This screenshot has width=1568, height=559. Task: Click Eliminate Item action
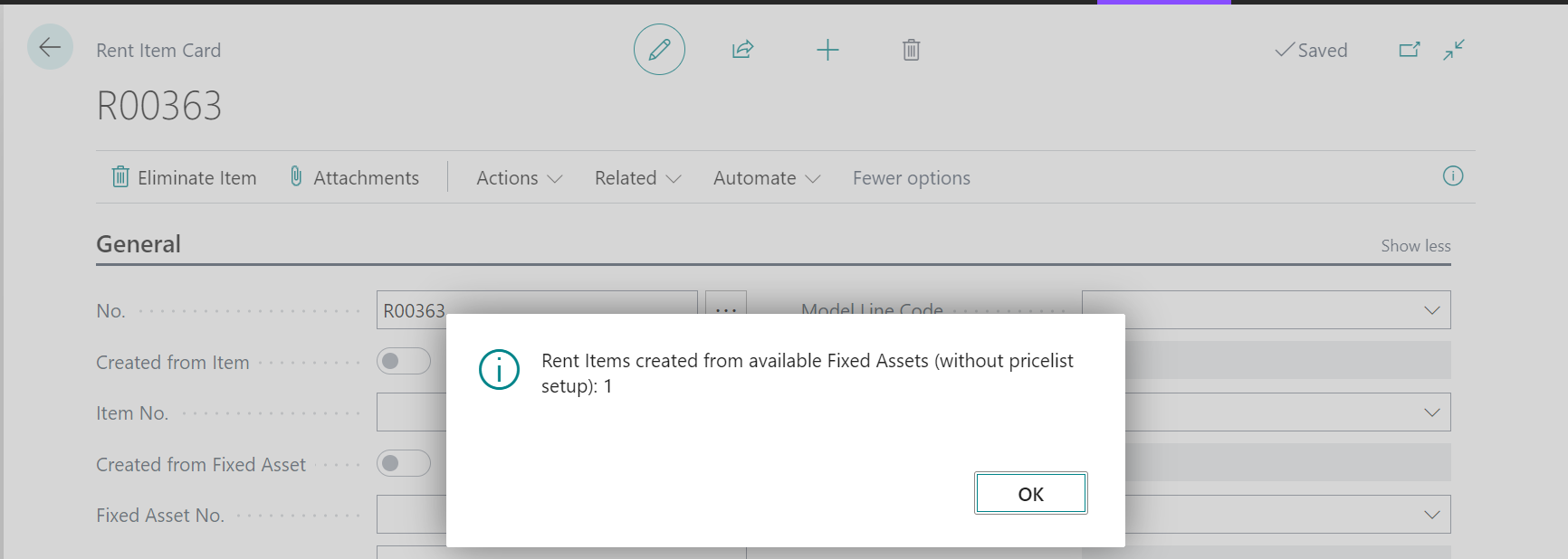tap(184, 178)
